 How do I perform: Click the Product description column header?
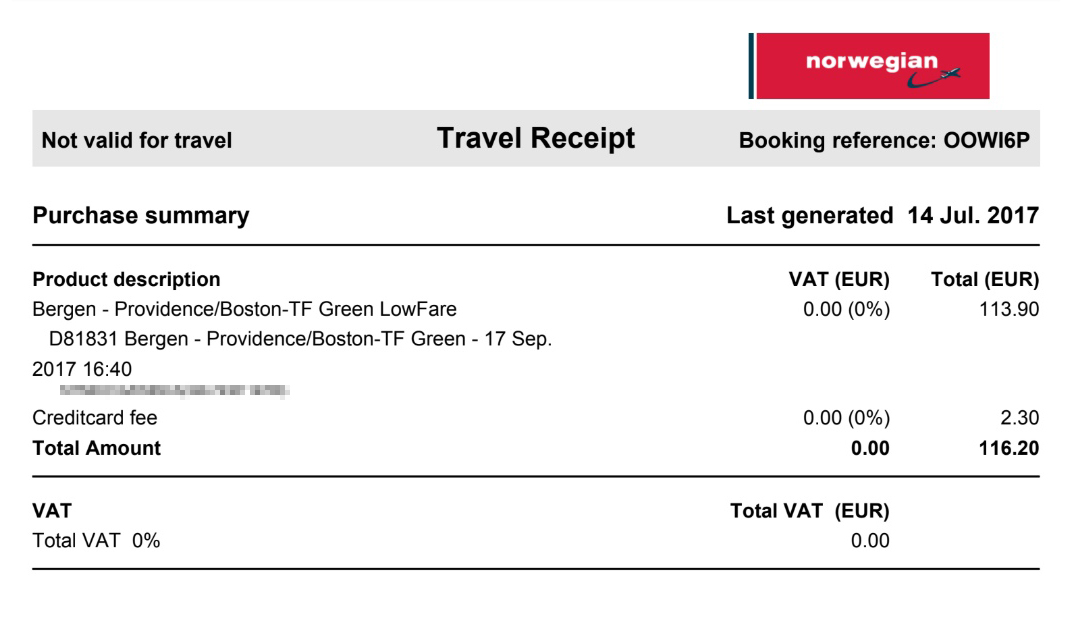[x=126, y=279]
